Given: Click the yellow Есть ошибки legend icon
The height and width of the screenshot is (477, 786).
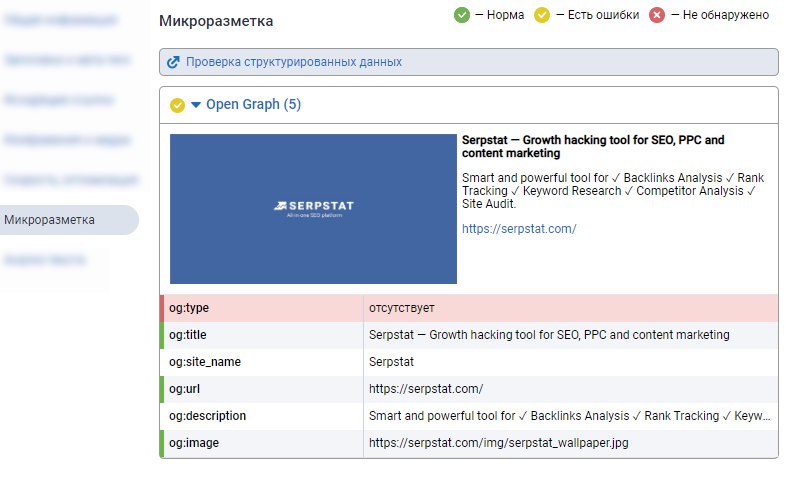Looking at the screenshot, I should [541, 15].
